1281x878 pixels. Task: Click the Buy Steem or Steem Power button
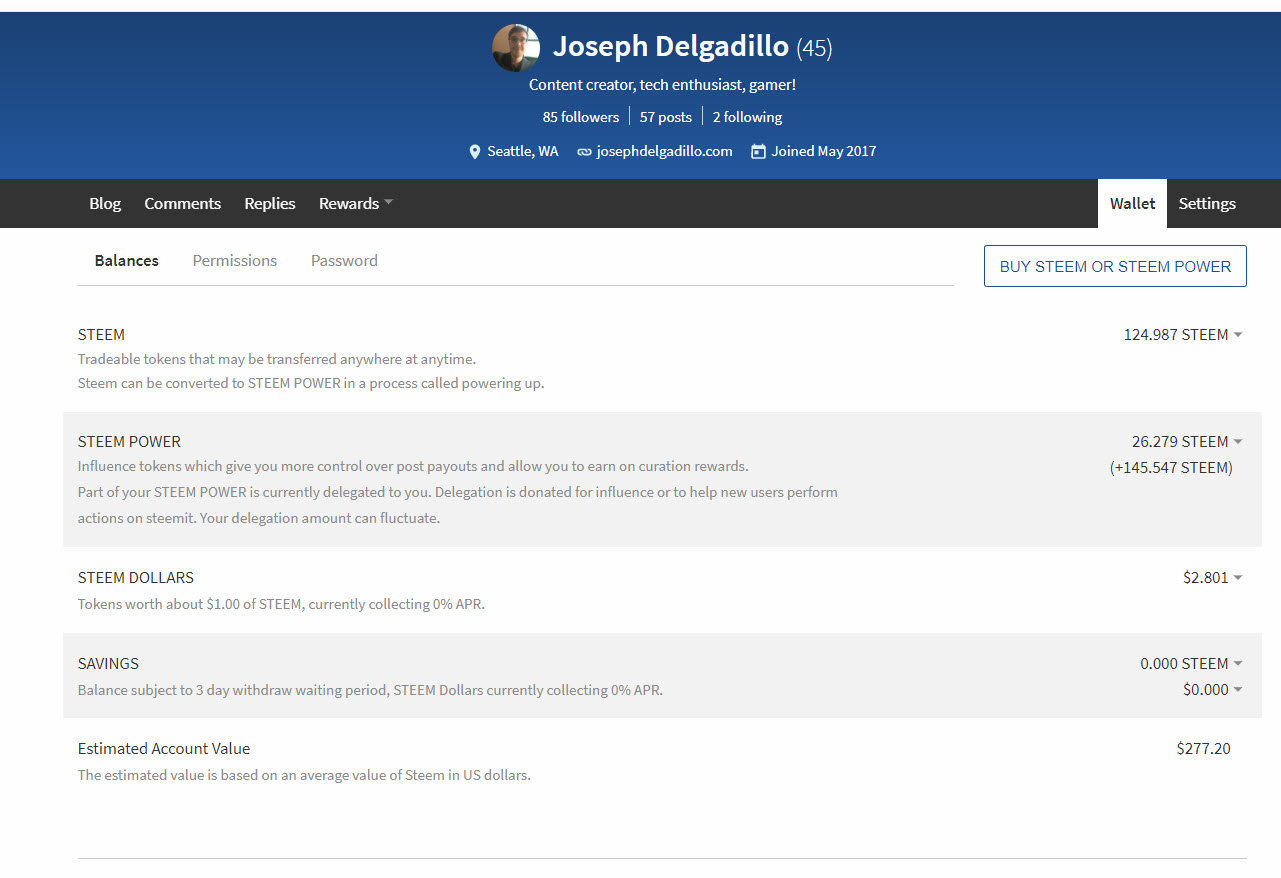(1115, 266)
